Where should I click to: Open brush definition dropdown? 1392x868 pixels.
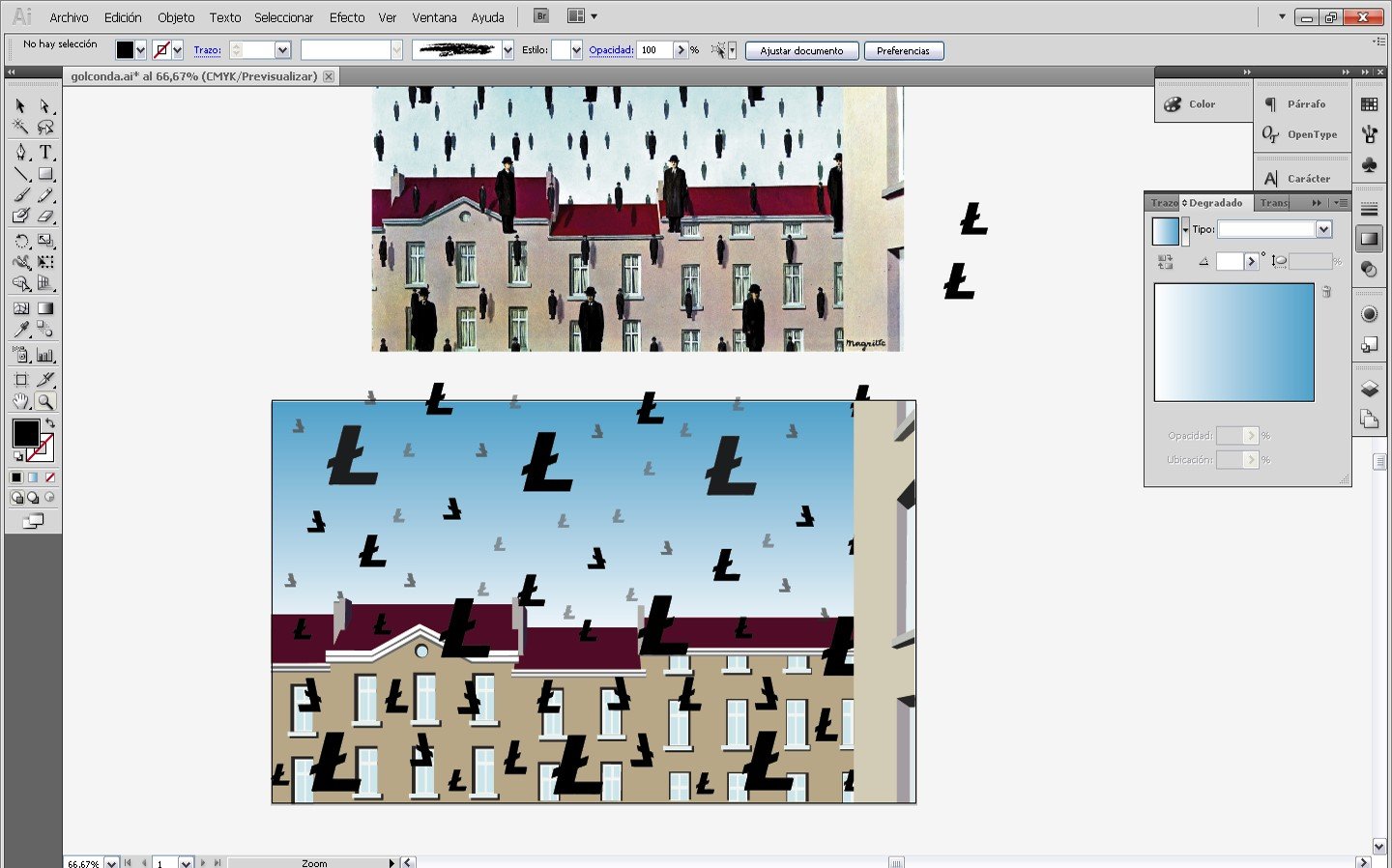[x=507, y=50]
